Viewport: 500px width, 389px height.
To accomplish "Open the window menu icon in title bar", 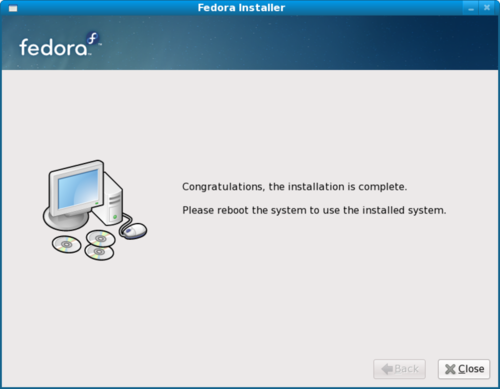I will [13, 8].
